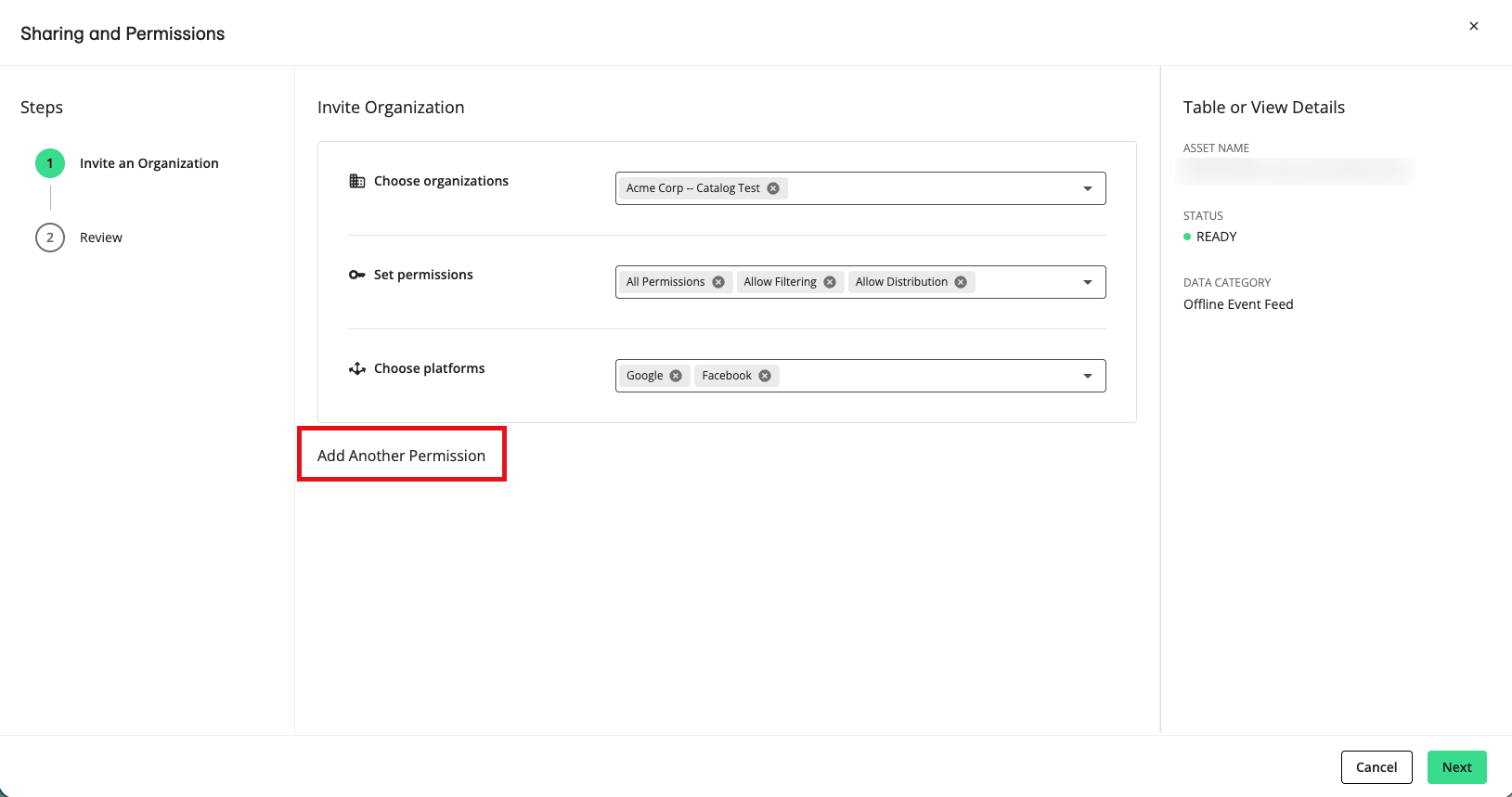Click the Table or View Details heading

point(1264,108)
